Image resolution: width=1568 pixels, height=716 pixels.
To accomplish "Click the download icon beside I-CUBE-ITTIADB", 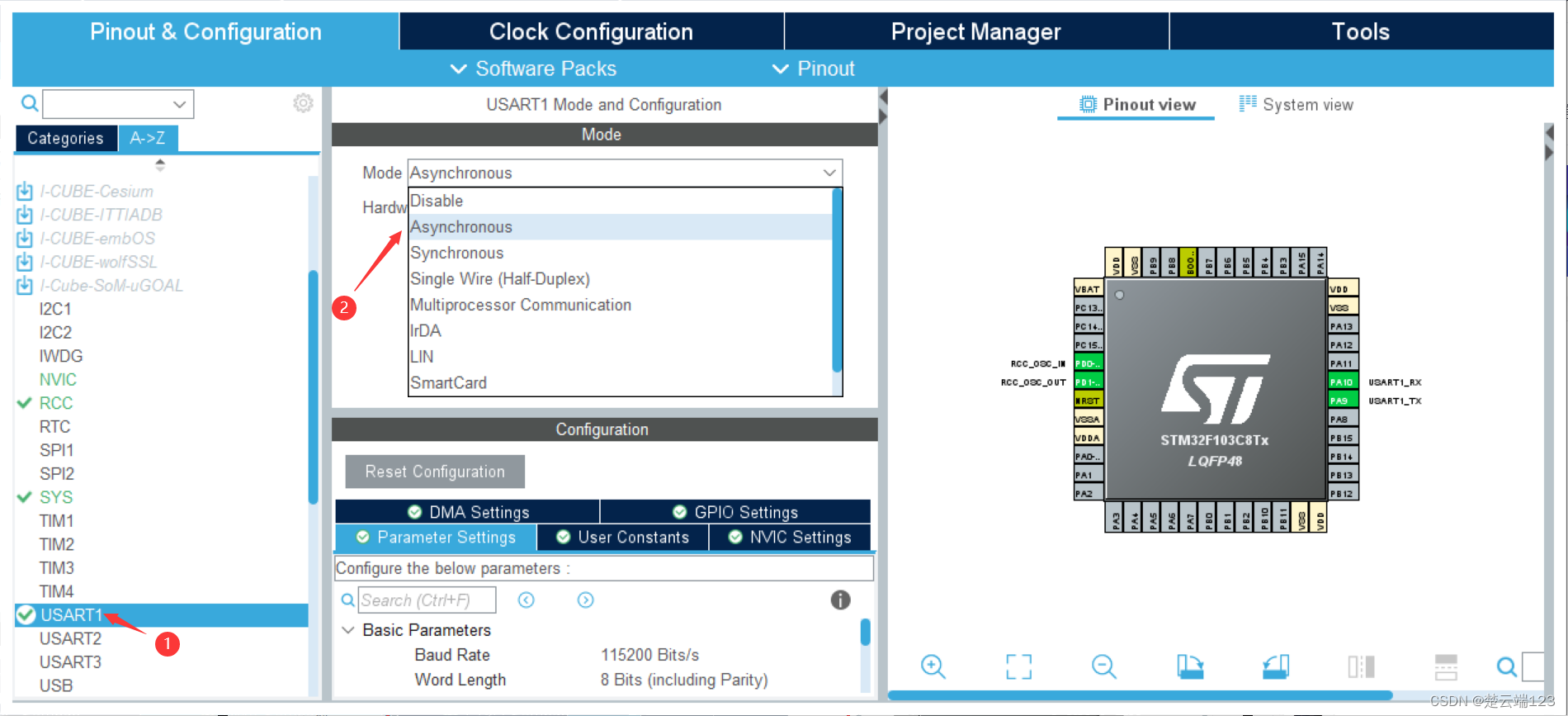I will [x=25, y=215].
